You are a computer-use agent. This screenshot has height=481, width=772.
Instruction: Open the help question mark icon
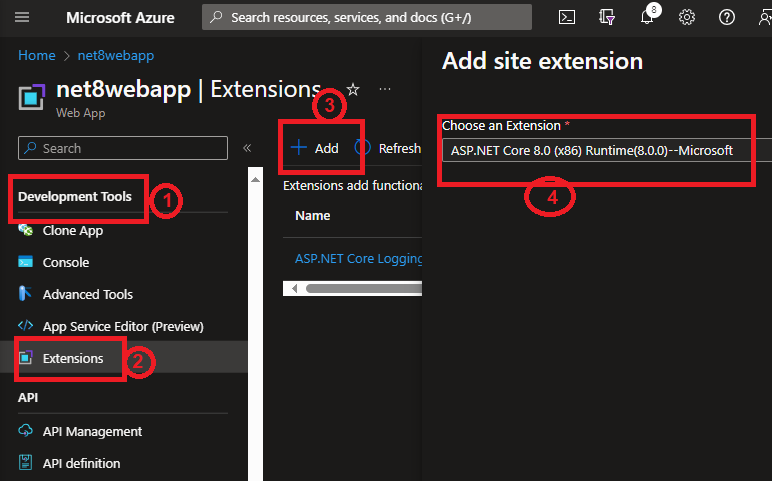[727, 18]
